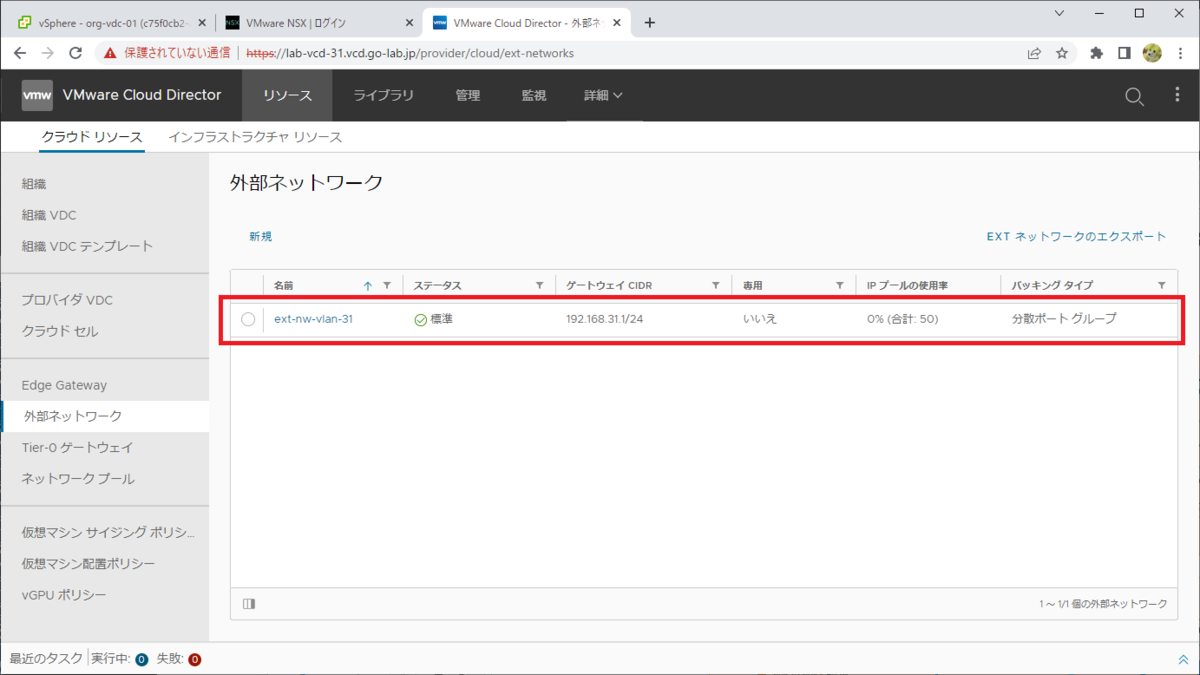Image resolution: width=1200 pixels, height=675 pixels.
Task: Toggle sort arrow on 名前 column
Action: click(x=368, y=286)
